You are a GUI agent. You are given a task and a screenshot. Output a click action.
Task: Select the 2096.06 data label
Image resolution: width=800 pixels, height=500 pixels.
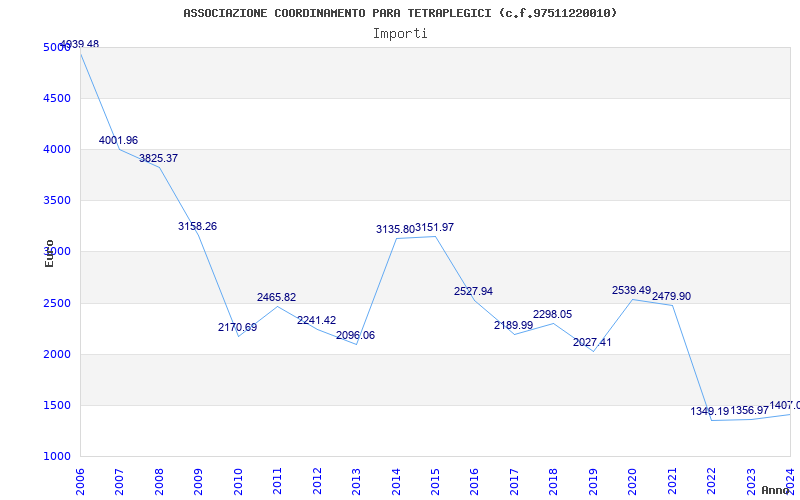(x=356, y=335)
